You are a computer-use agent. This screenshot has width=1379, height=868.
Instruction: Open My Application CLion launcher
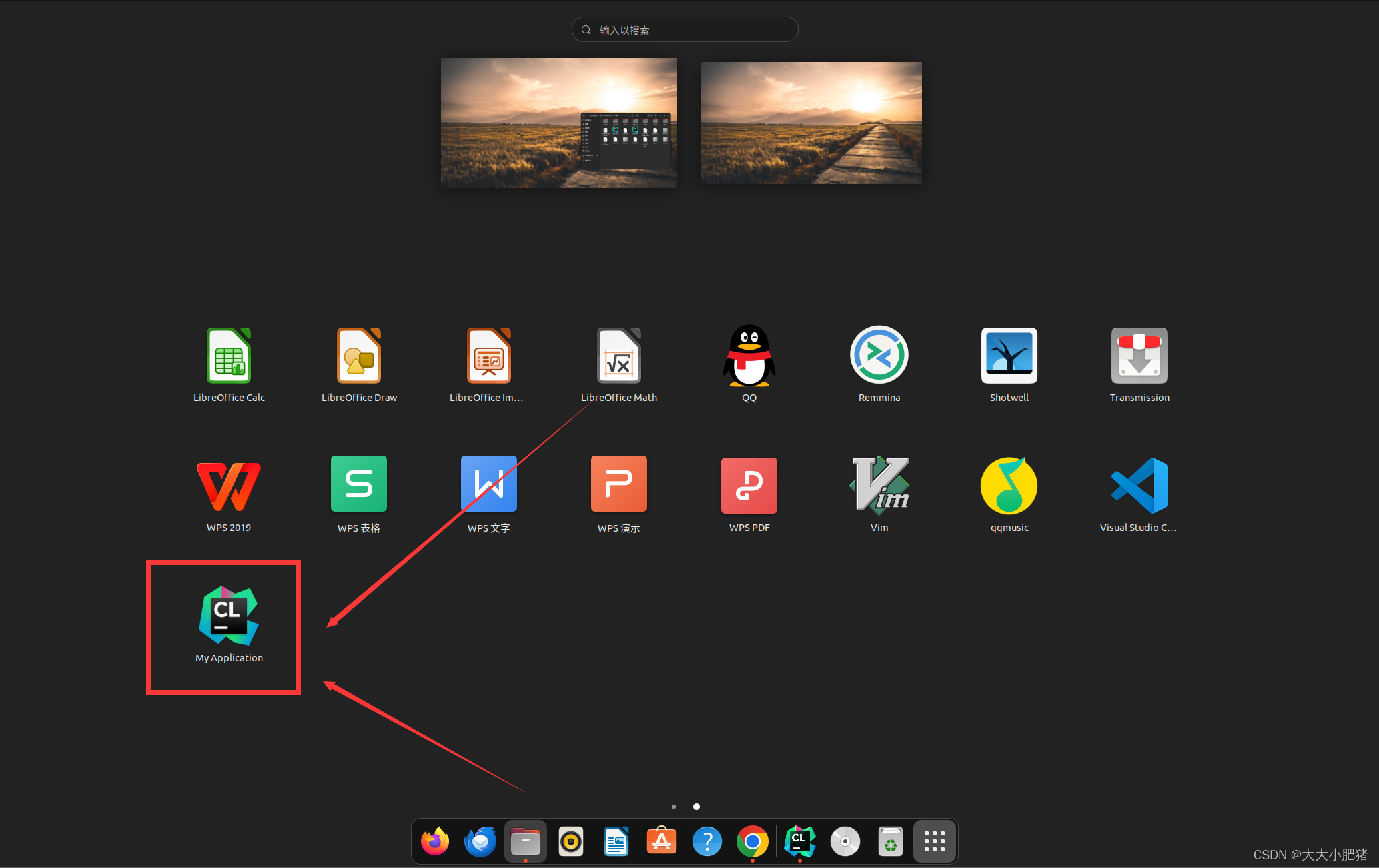pos(229,625)
